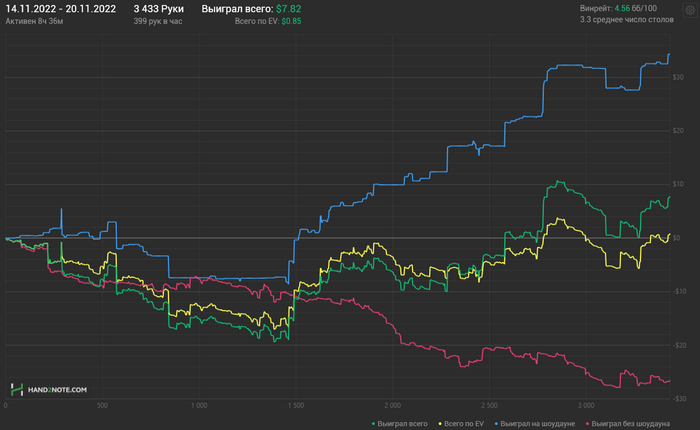Click the winrate value 4.56 бб/100

pyautogui.click(x=636, y=8)
